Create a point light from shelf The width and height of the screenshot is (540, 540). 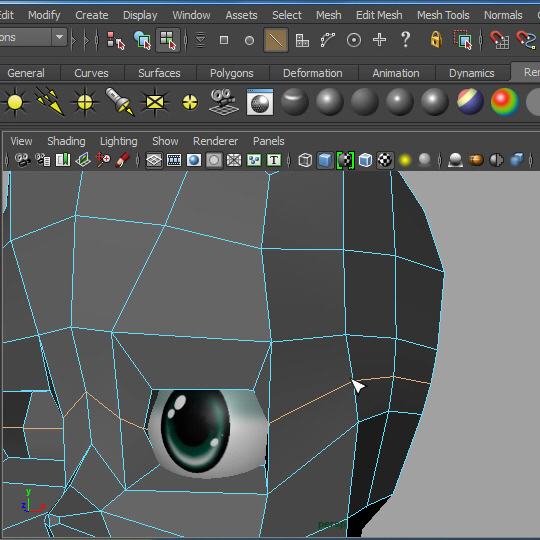point(85,102)
